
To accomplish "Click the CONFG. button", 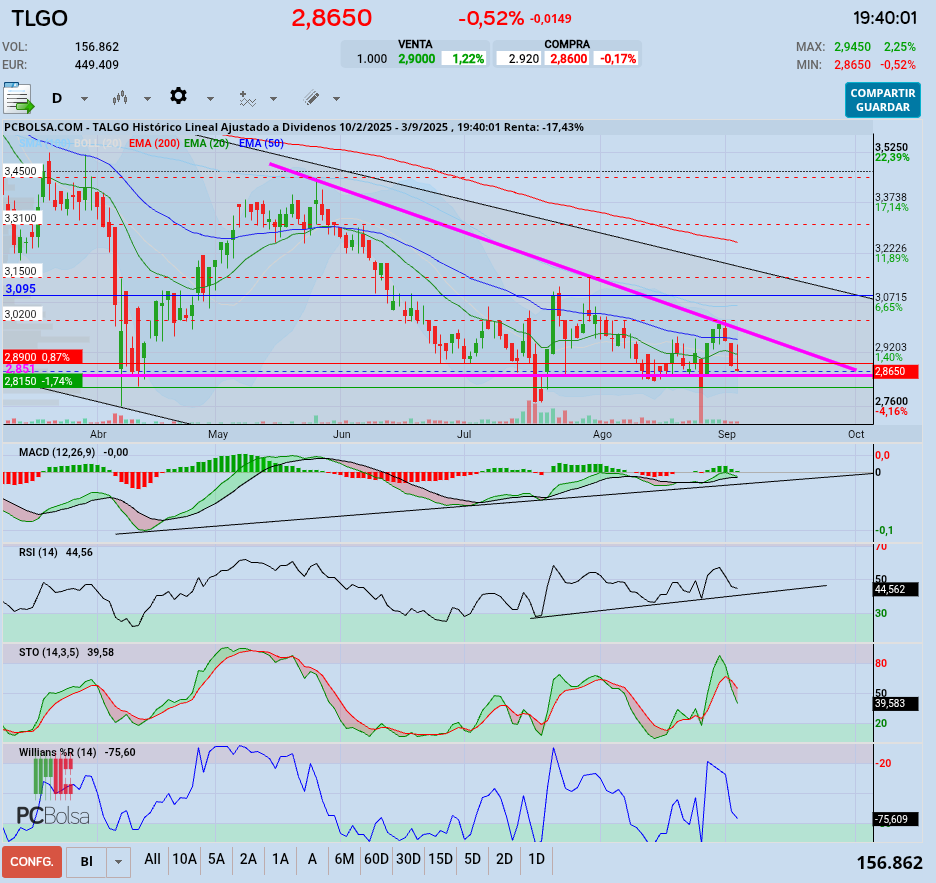I will [32, 862].
